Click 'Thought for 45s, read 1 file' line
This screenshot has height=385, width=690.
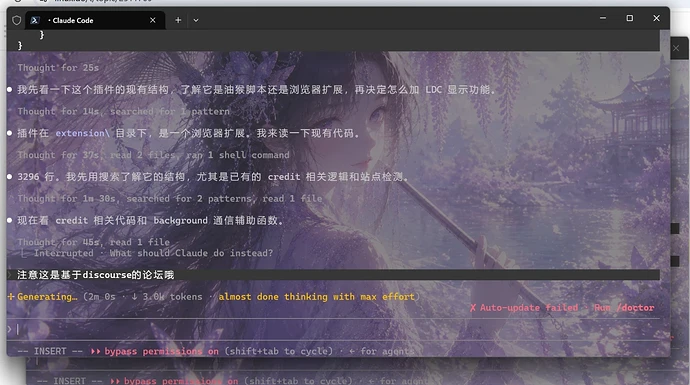point(94,242)
